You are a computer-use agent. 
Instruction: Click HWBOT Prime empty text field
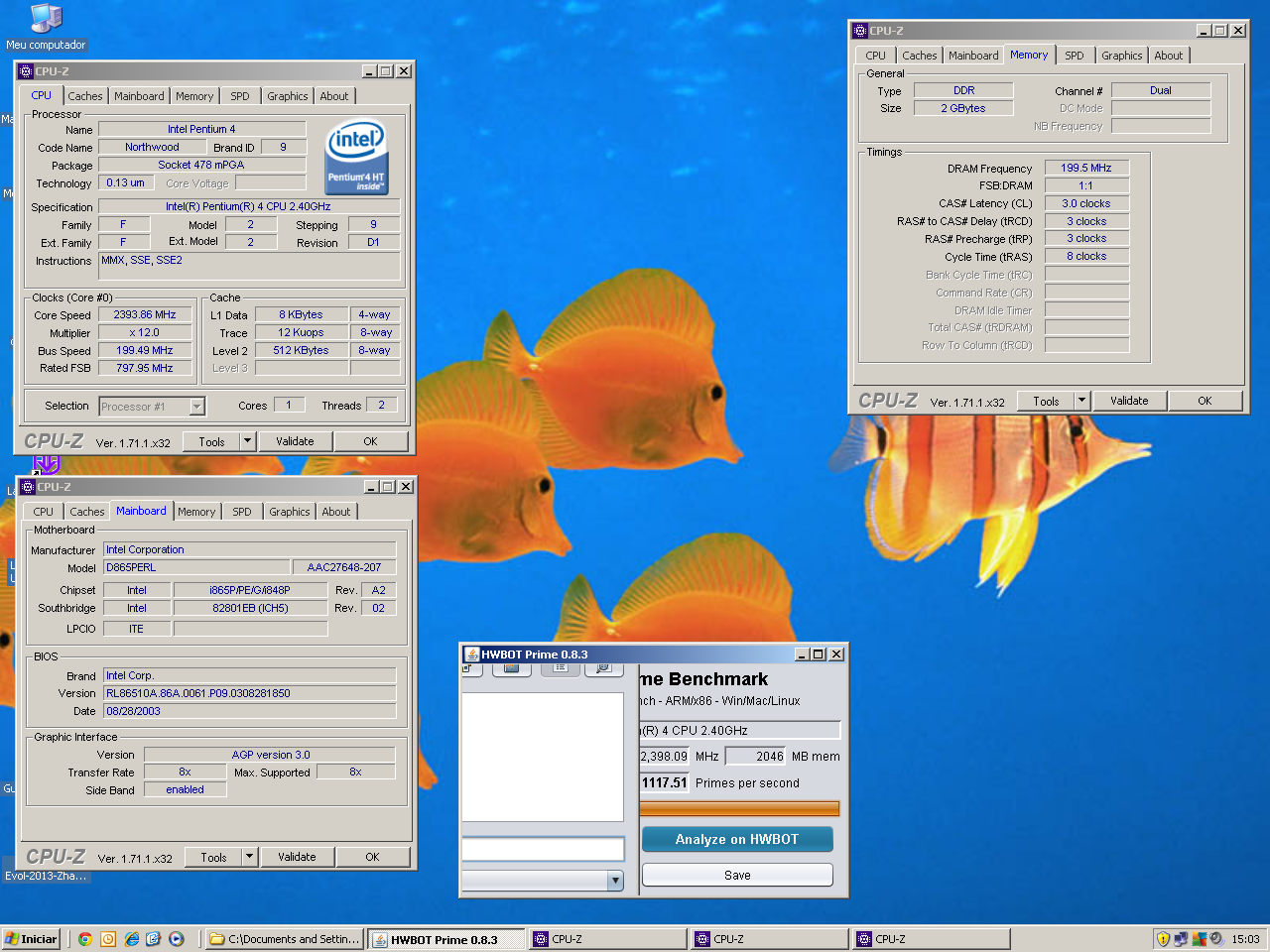(543, 849)
